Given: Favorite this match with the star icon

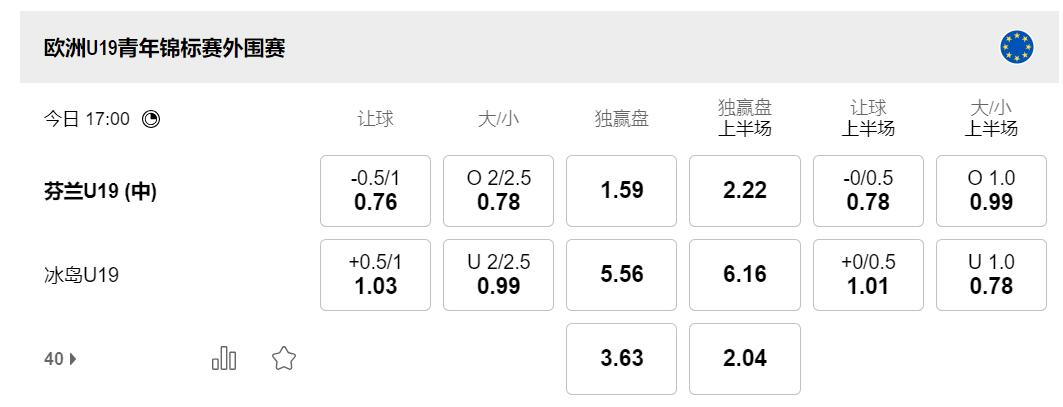Looking at the screenshot, I should click(284, 358).
